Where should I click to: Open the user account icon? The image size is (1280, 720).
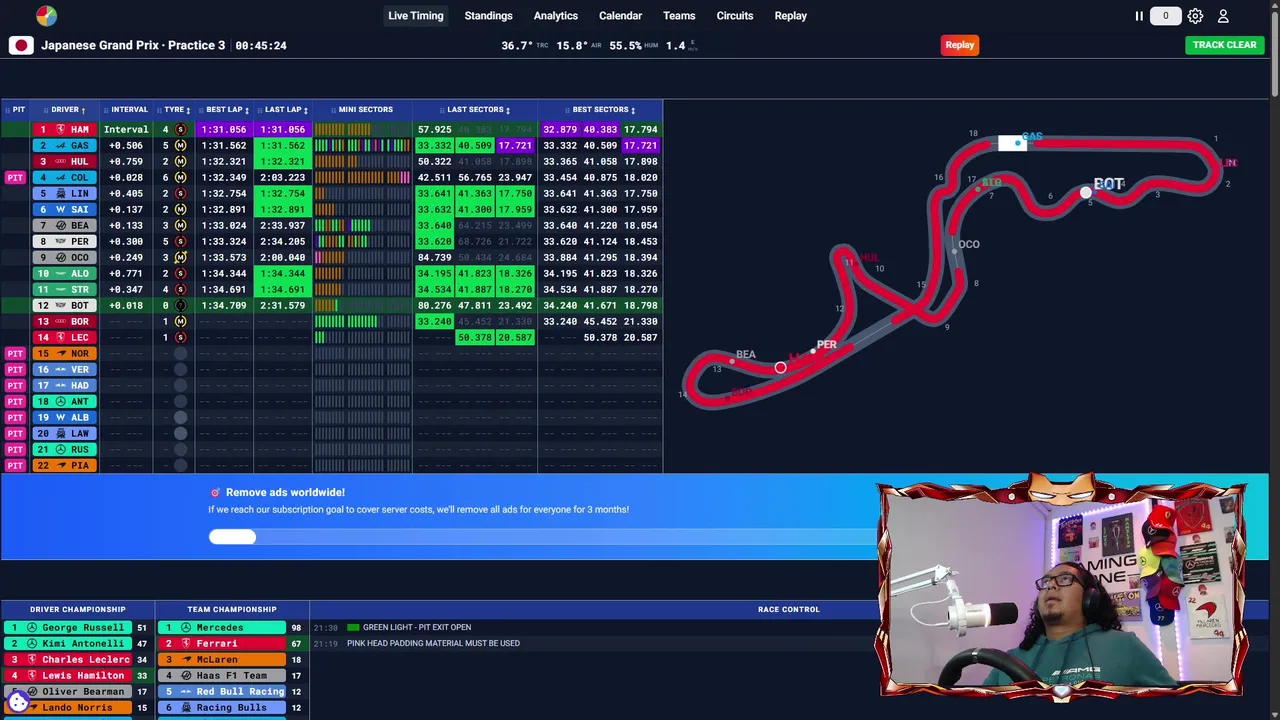click(x=1223, y=16)
